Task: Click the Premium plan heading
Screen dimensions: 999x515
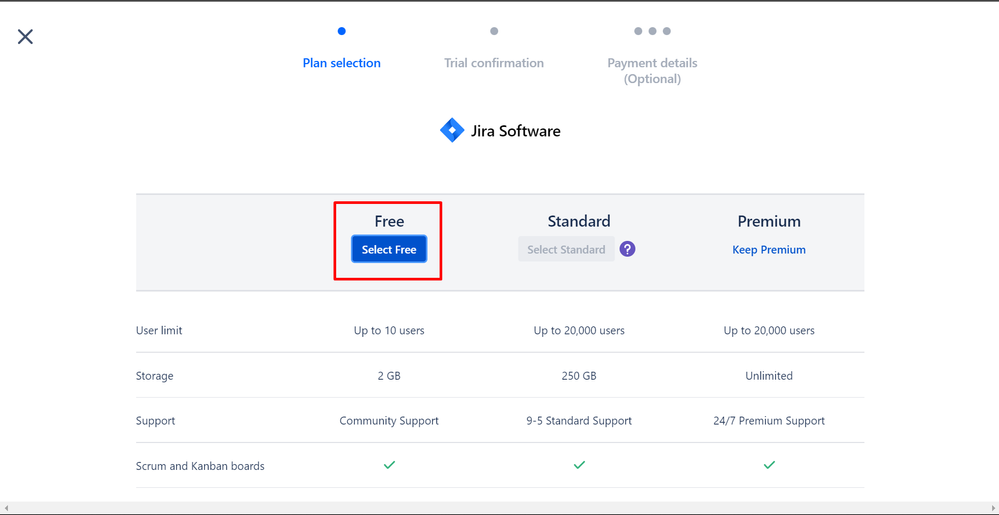Action: pyautogui.click(x=769, y=221)
